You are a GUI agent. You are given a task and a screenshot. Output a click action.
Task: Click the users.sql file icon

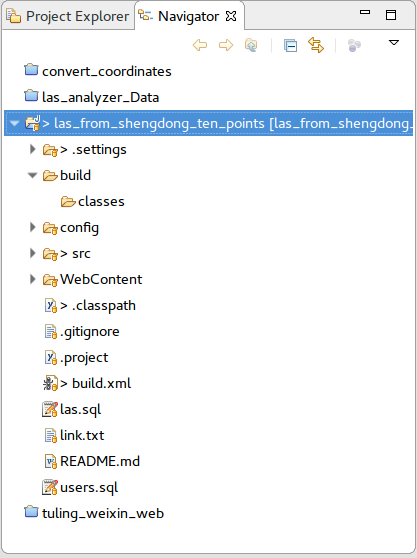(50, 487)
